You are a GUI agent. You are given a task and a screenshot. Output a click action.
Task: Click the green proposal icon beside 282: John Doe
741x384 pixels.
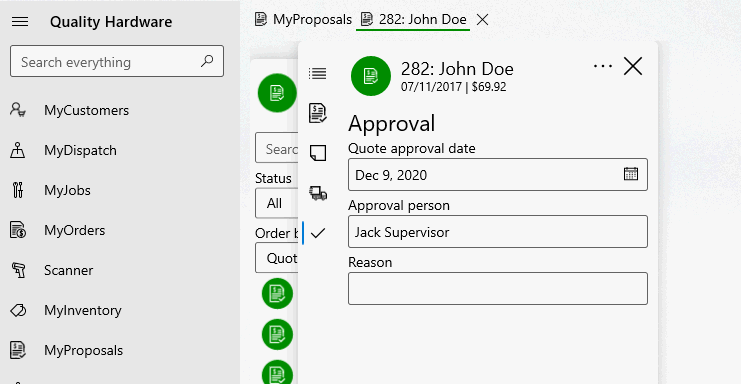[371, 76]
